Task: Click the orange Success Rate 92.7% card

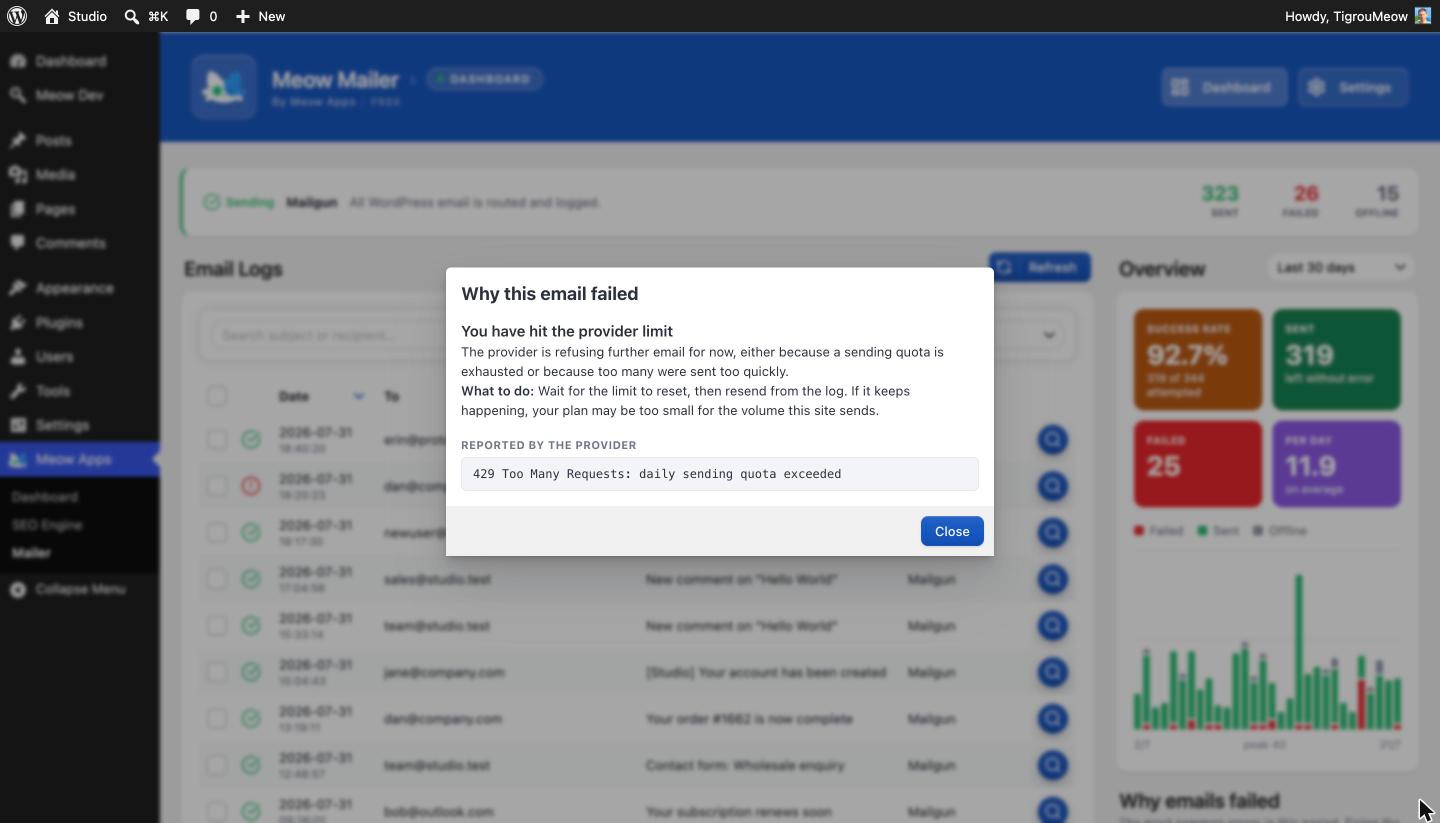Action: 1197,359
